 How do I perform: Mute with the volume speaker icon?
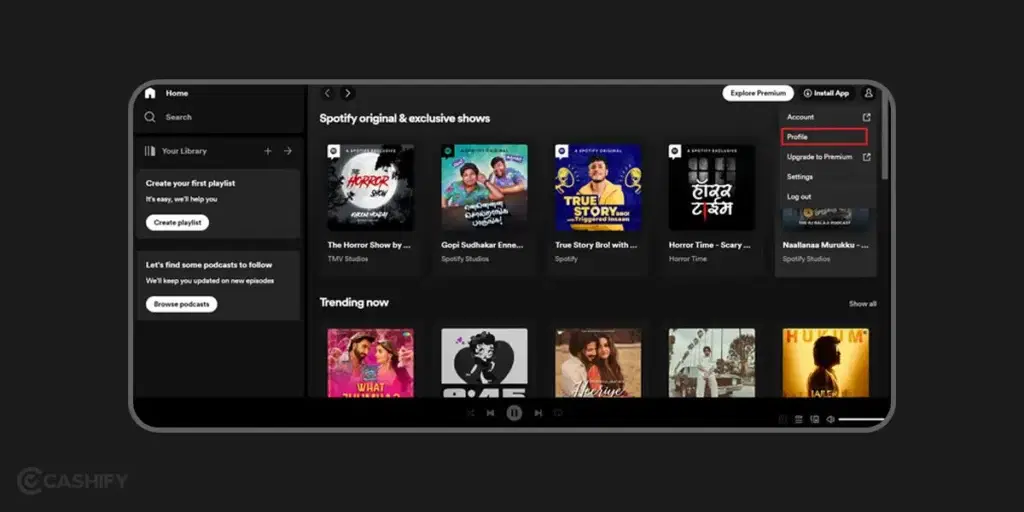pyautogui.click(x=830, y=419)
